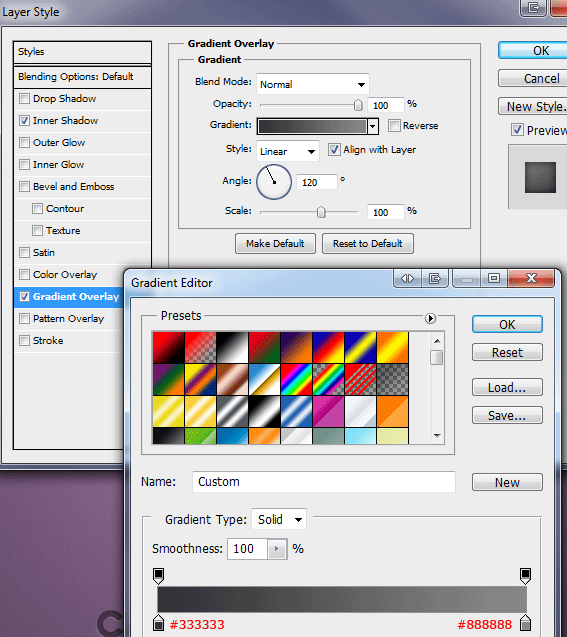
Task: Choose the solid orange gradient preset
Action: pos(393,412)
